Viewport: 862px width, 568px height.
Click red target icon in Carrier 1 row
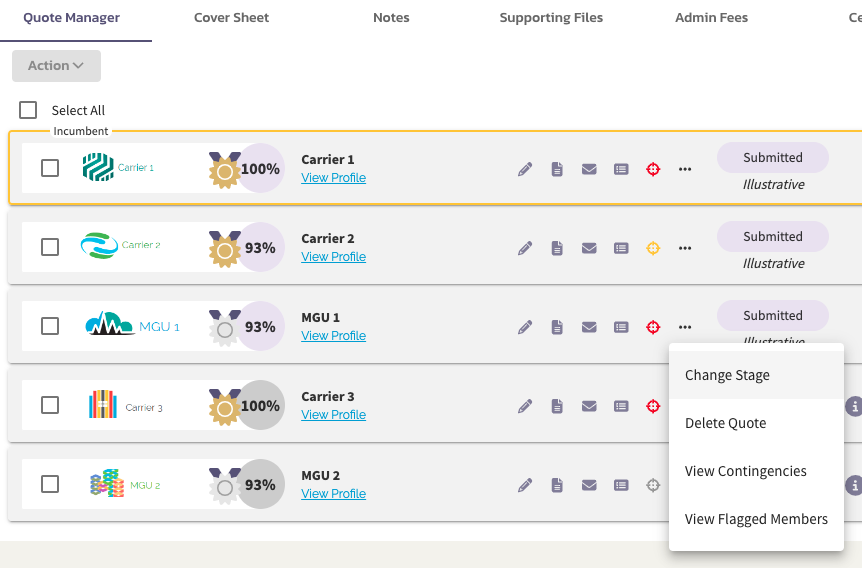(x=653, y=169)
